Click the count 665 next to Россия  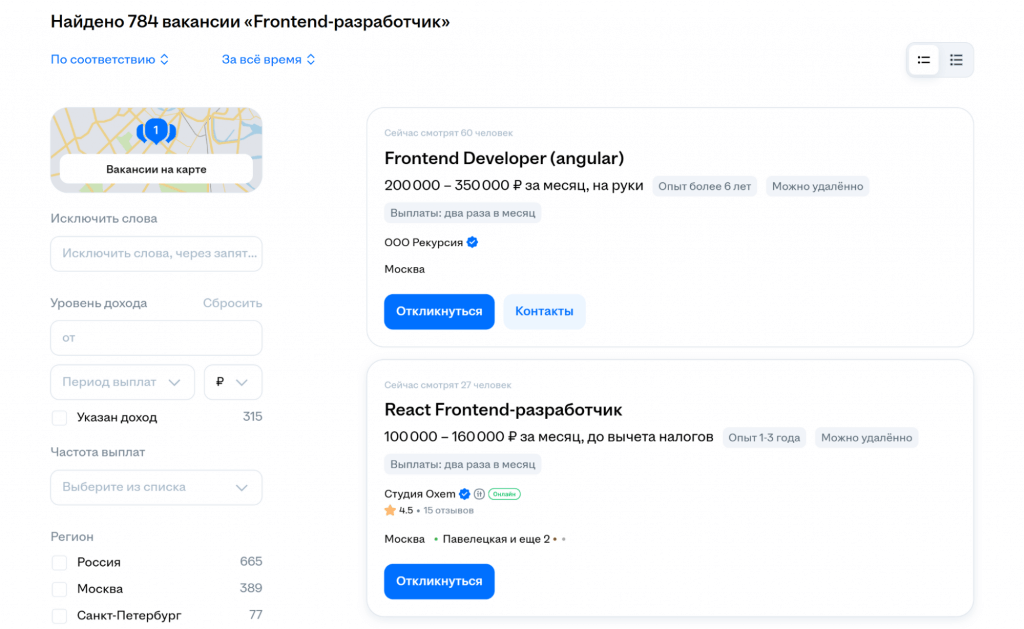tap(251, 562)
